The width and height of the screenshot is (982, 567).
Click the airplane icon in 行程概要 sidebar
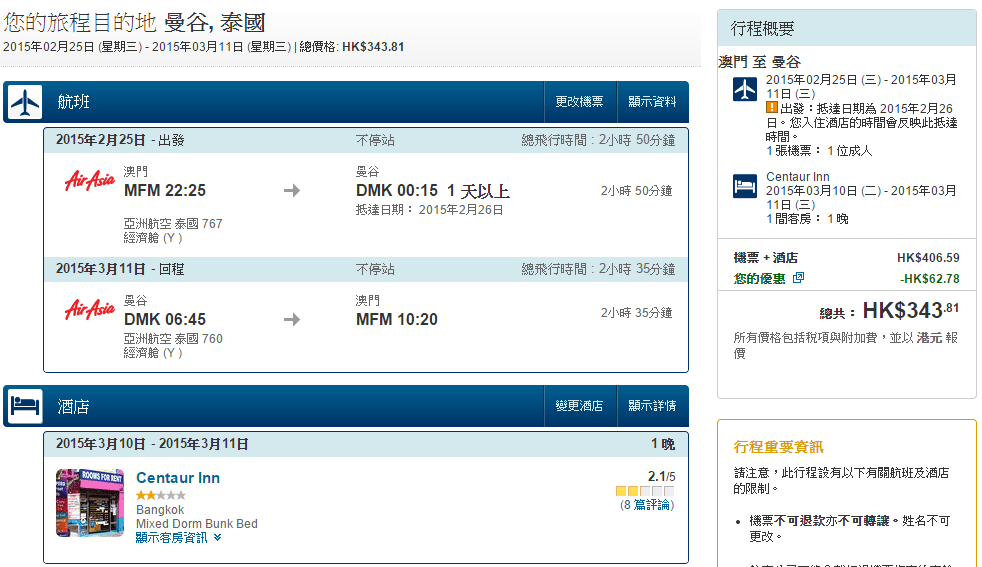click(x=745, y=89)
